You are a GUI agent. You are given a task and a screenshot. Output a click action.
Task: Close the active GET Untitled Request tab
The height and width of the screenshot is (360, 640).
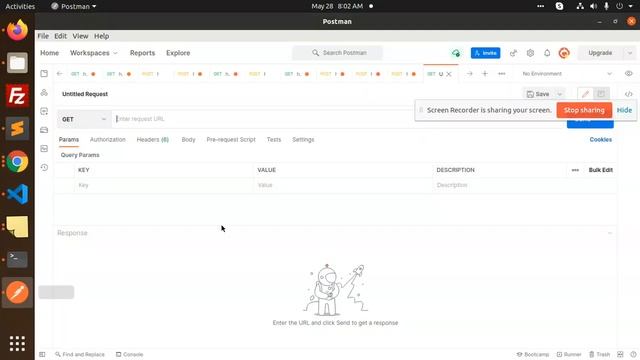pyautogui.click(x=449, y=74)
